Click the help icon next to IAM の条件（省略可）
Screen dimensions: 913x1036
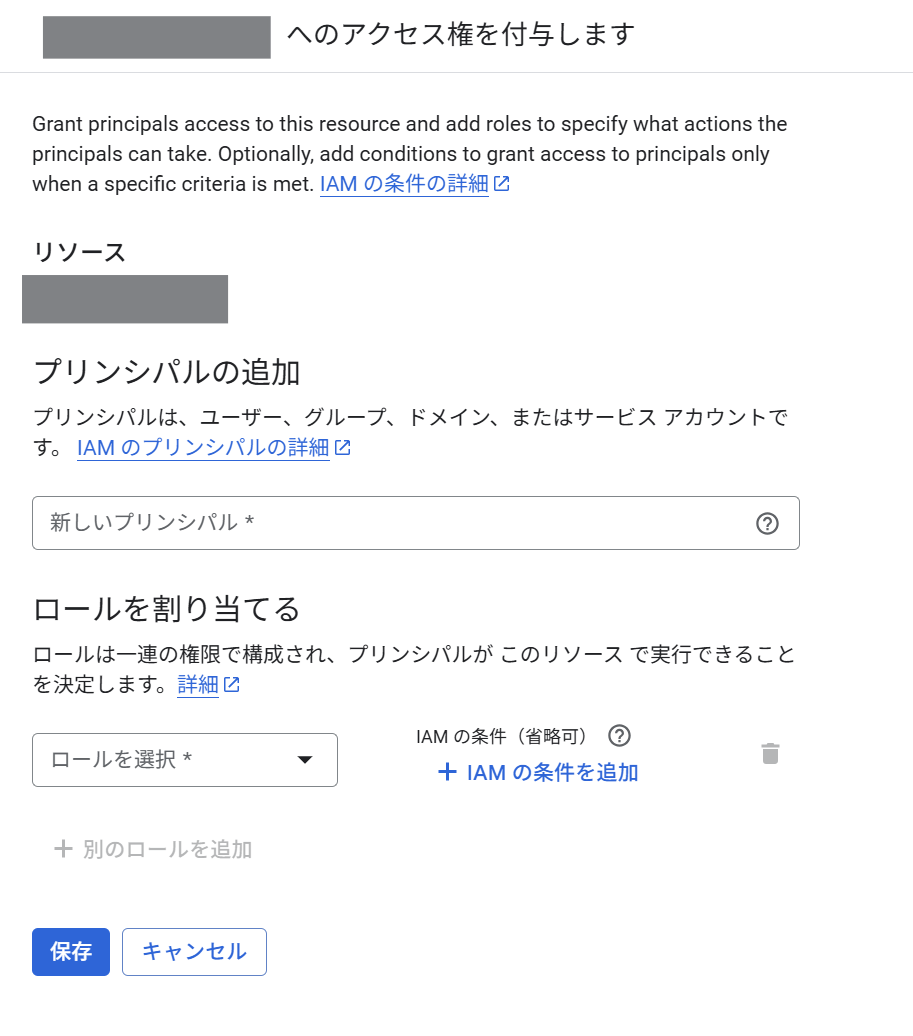pos(619,736)
